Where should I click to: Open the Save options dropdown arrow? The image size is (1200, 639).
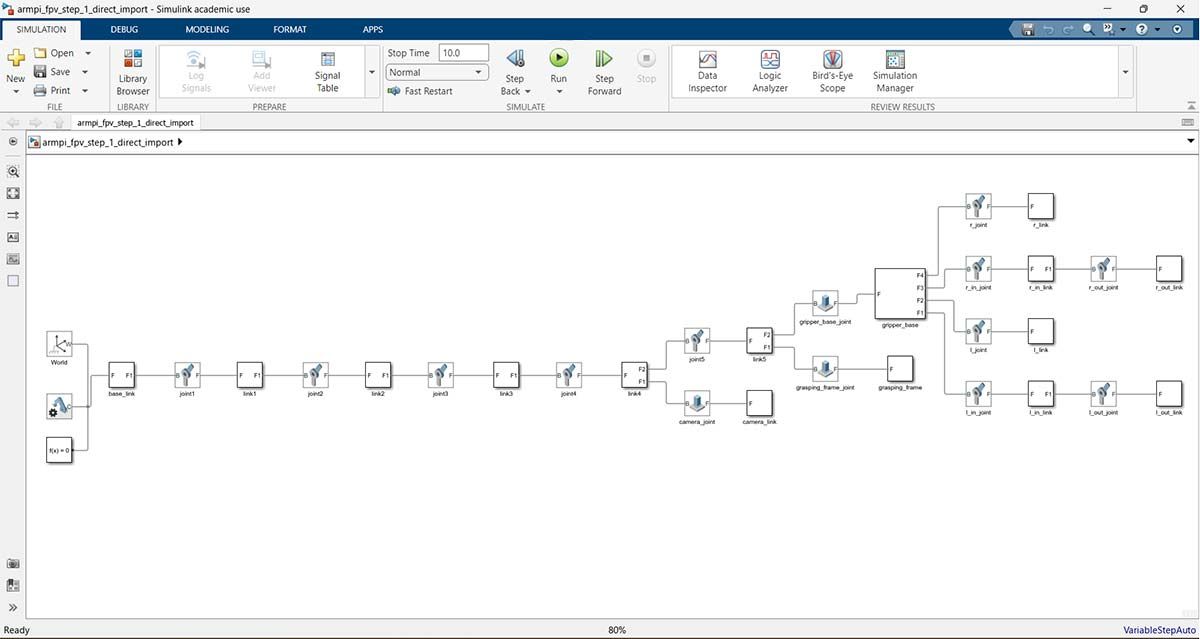87,72
